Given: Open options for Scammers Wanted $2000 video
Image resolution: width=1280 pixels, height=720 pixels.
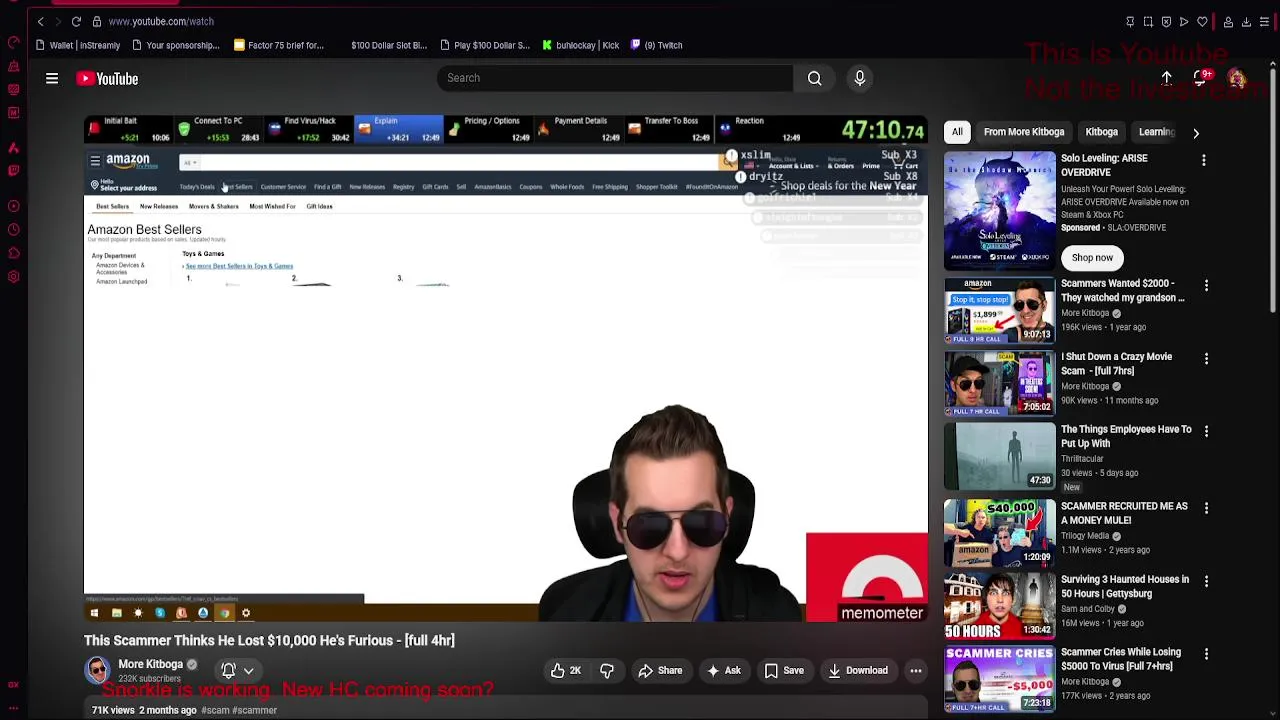Looking at the screenshot, I should (x=1206, y=286).
